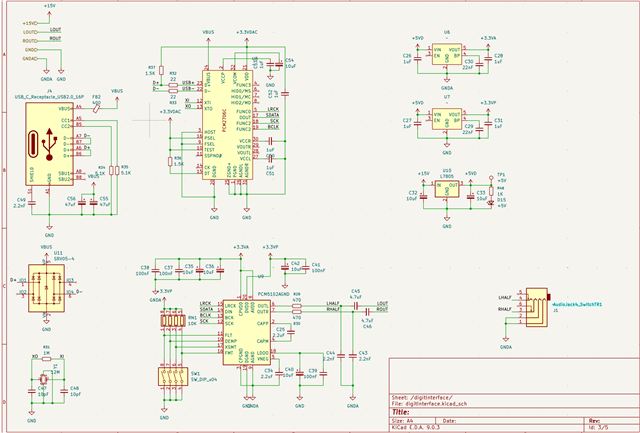Click coupling capacitor C45 4.7uF
640x433 pixels.
356,306
